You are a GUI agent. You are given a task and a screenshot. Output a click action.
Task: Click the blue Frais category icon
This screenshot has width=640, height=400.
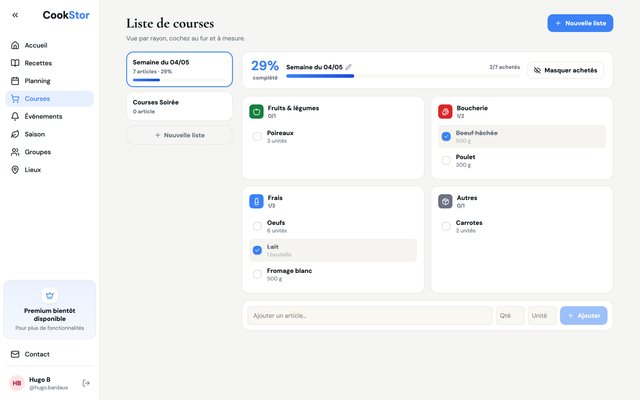pyautogui.click(x=256, y=201)
